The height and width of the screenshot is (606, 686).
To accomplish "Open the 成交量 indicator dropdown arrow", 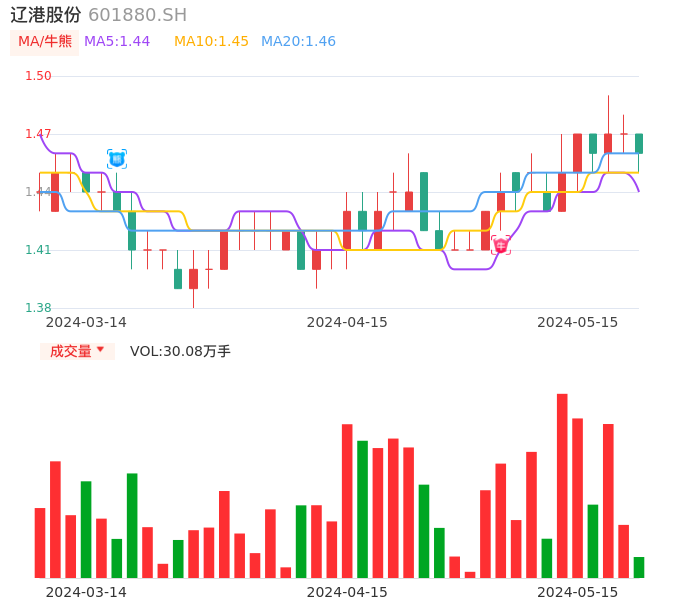I will tap(100, 350).
